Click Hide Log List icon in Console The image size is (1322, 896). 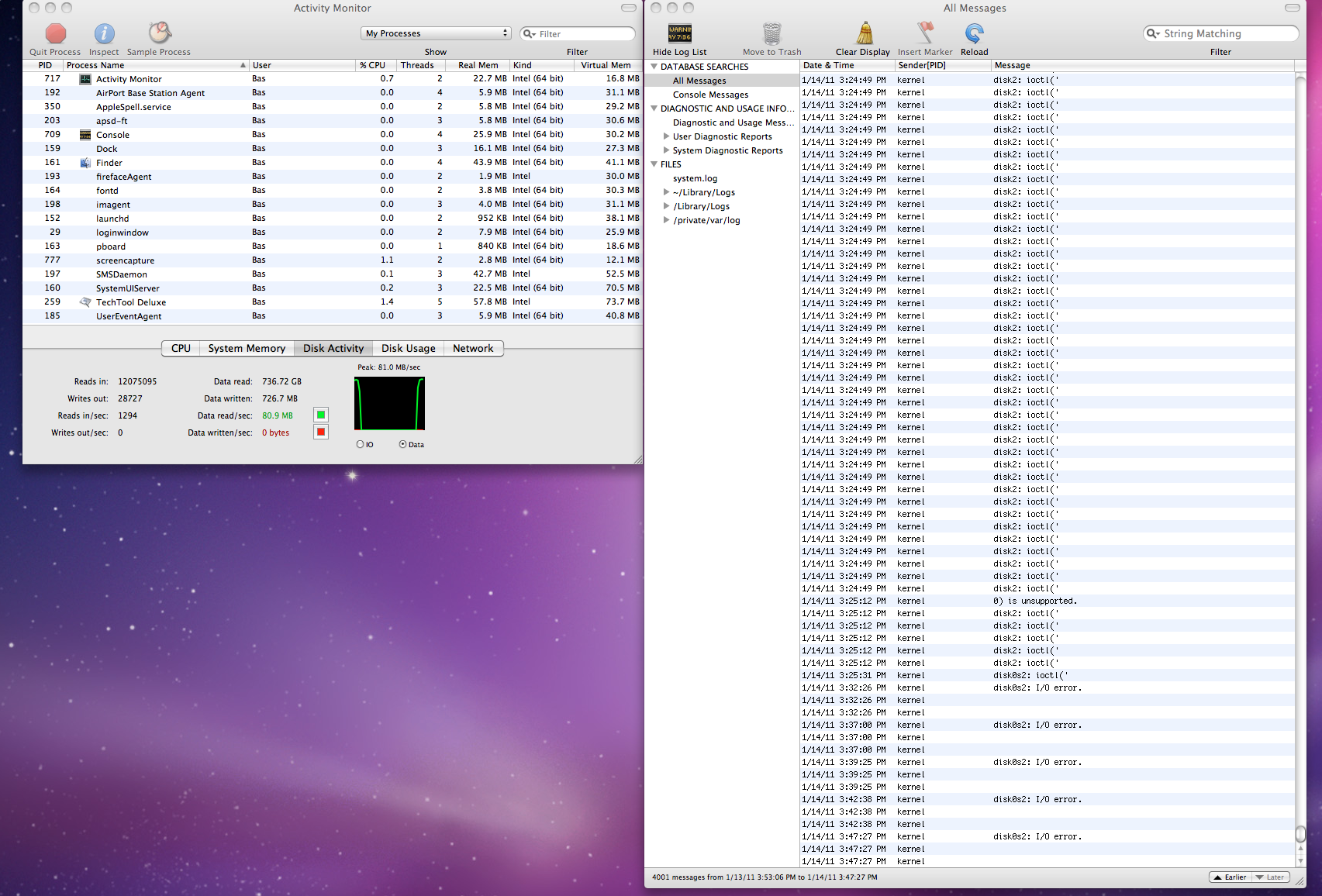click(679, 33)
